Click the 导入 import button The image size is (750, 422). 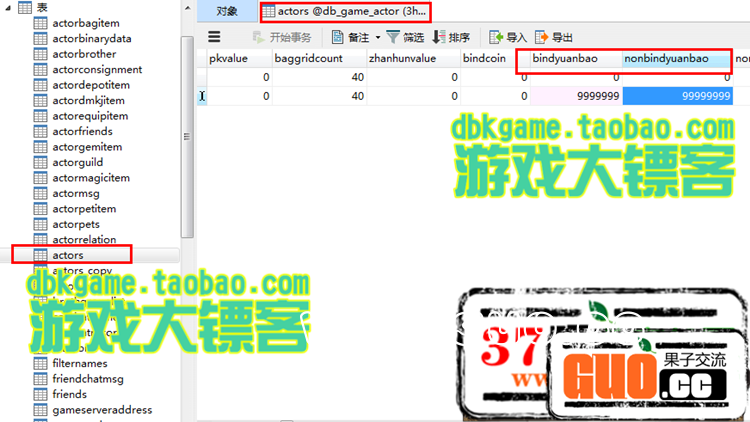point(508,37)
